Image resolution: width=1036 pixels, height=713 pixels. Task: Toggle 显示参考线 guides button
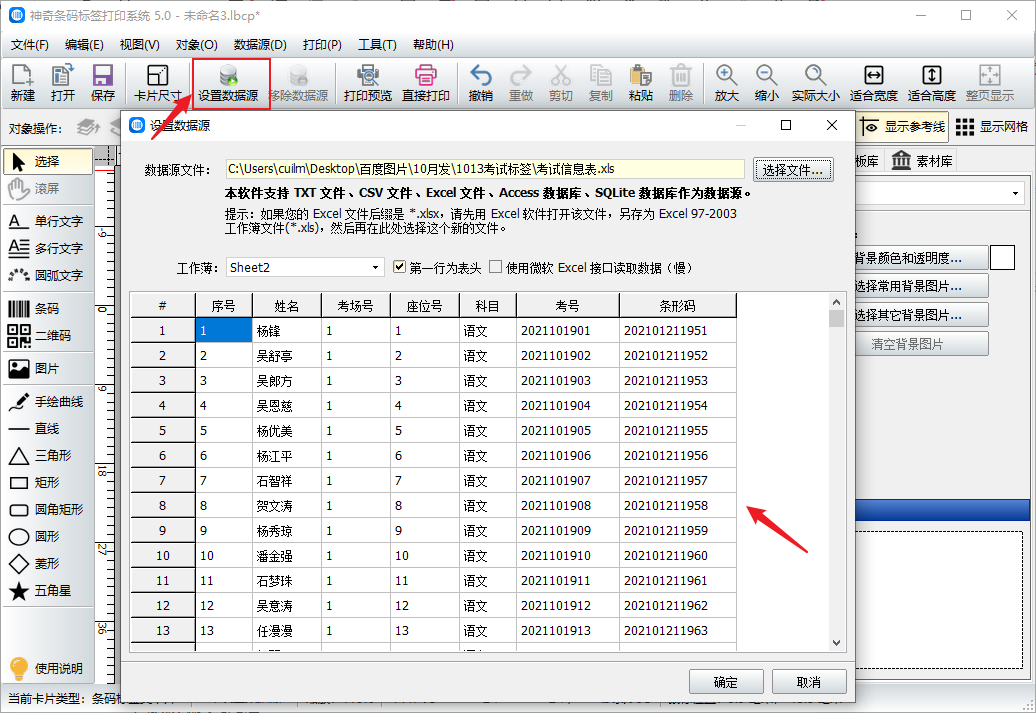[x=903, y=127]
